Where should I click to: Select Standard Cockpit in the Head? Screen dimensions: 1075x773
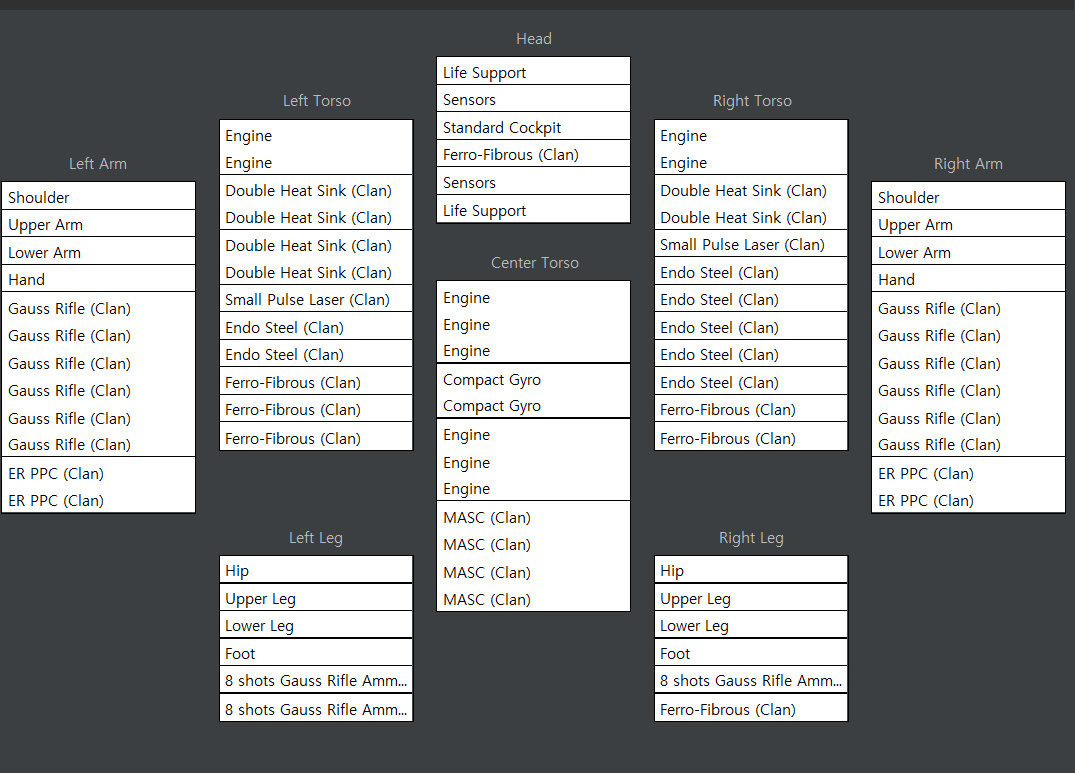(533, 127)
